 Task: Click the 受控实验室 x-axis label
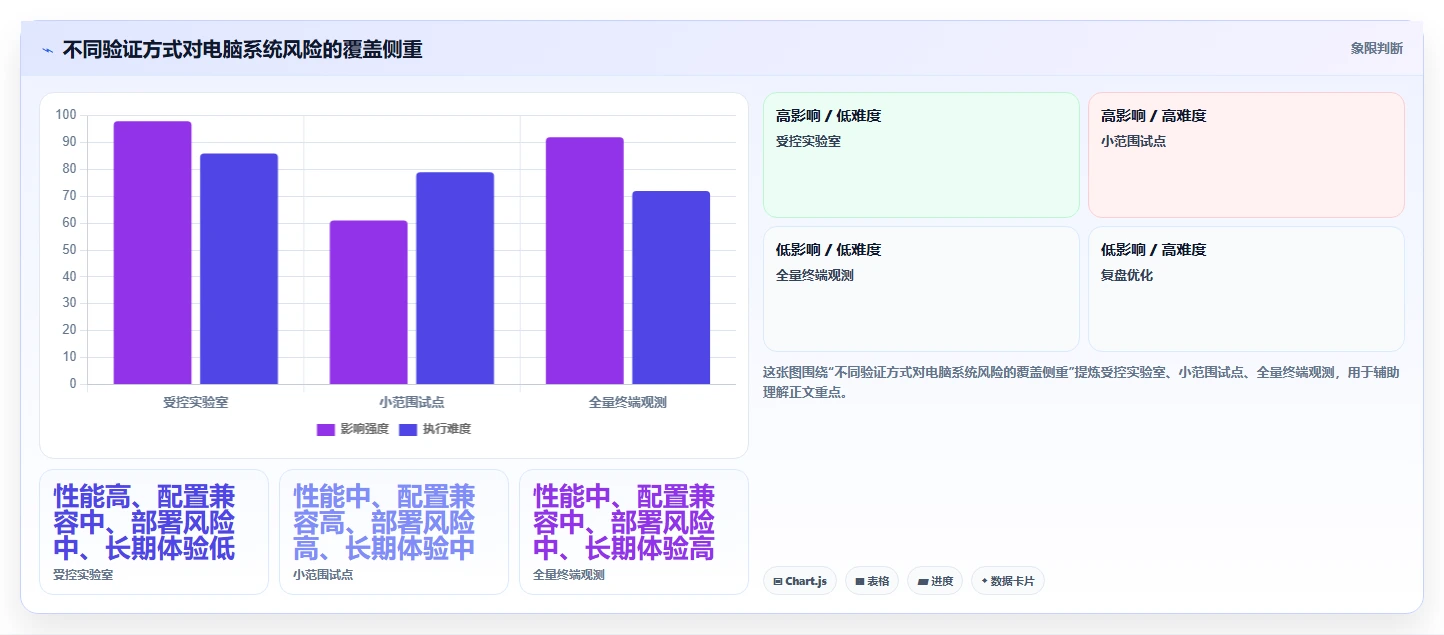click(x=196, y=402)
